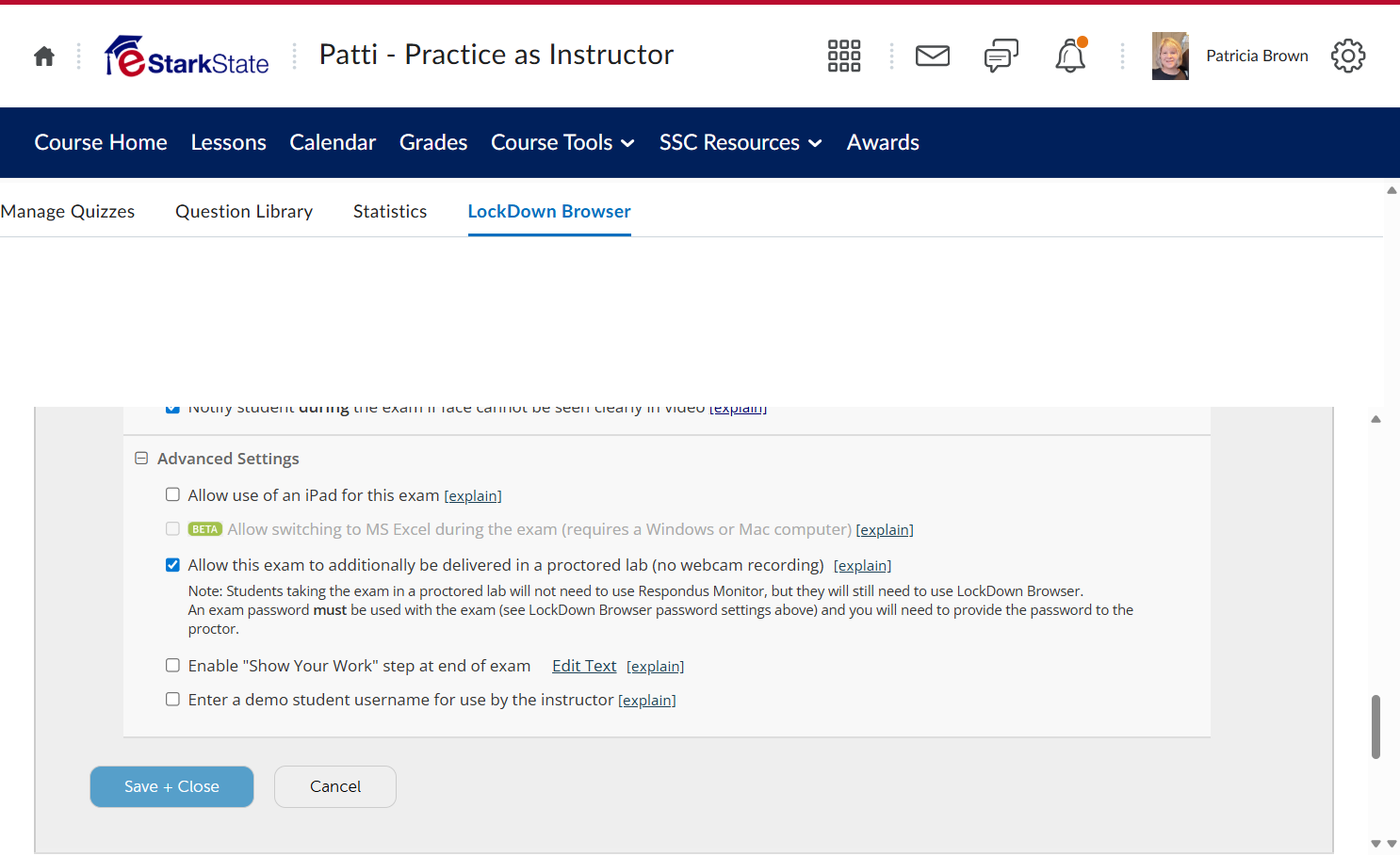Viewport: 1400px width, 856px height.
Task: Enable allow use of an iPad checkbox
Action: [x=172, y=494]
